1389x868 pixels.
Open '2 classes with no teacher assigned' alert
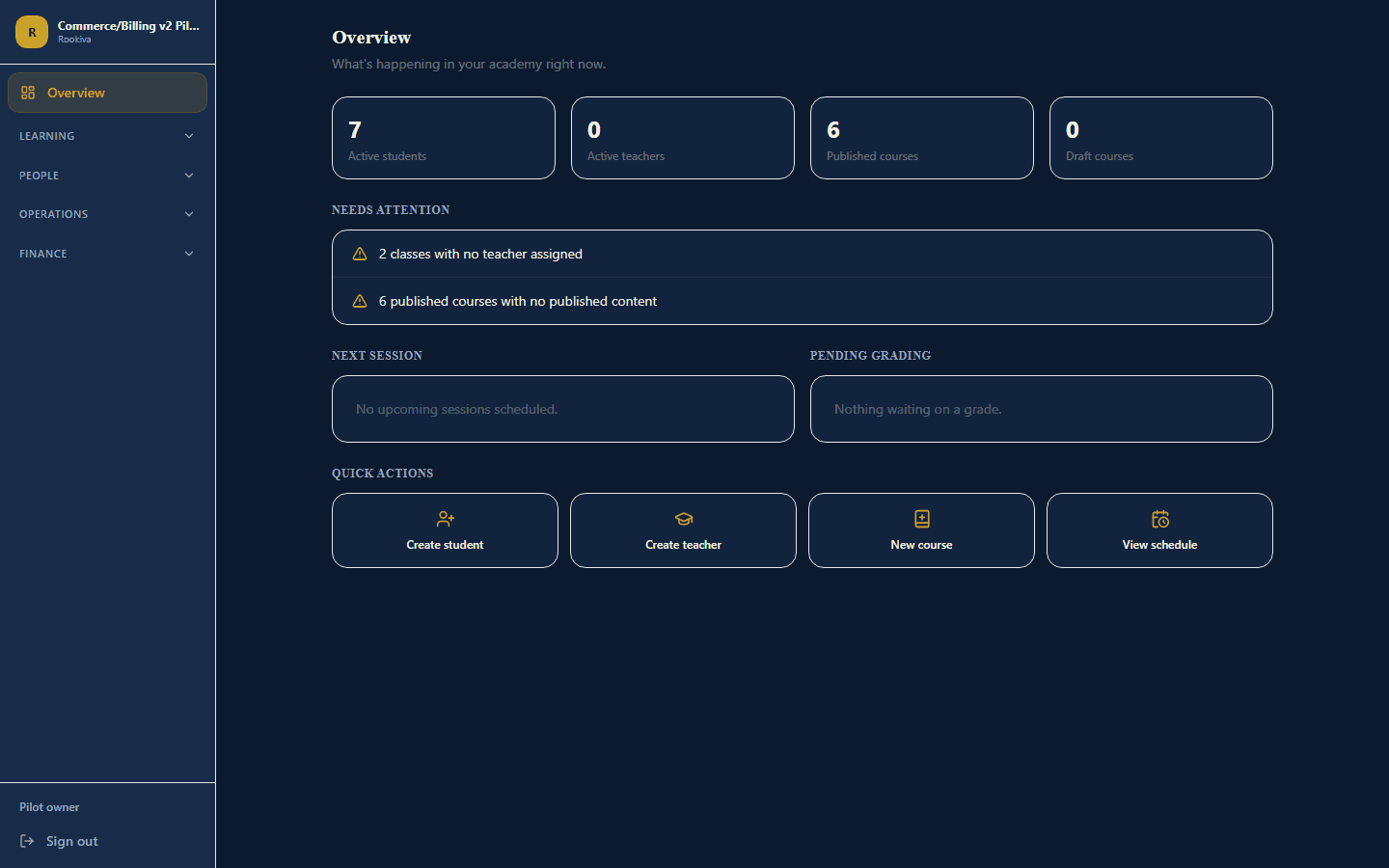[x=803, y=254]
